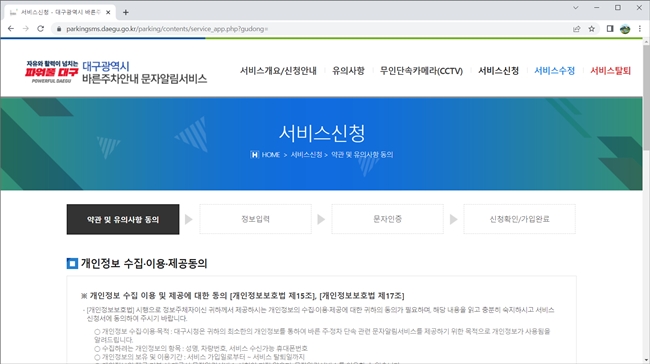The image size is (650, 364).
Task: Select the 약관 및 유의사항 동의 step box
Action: [x=123, y=219]
